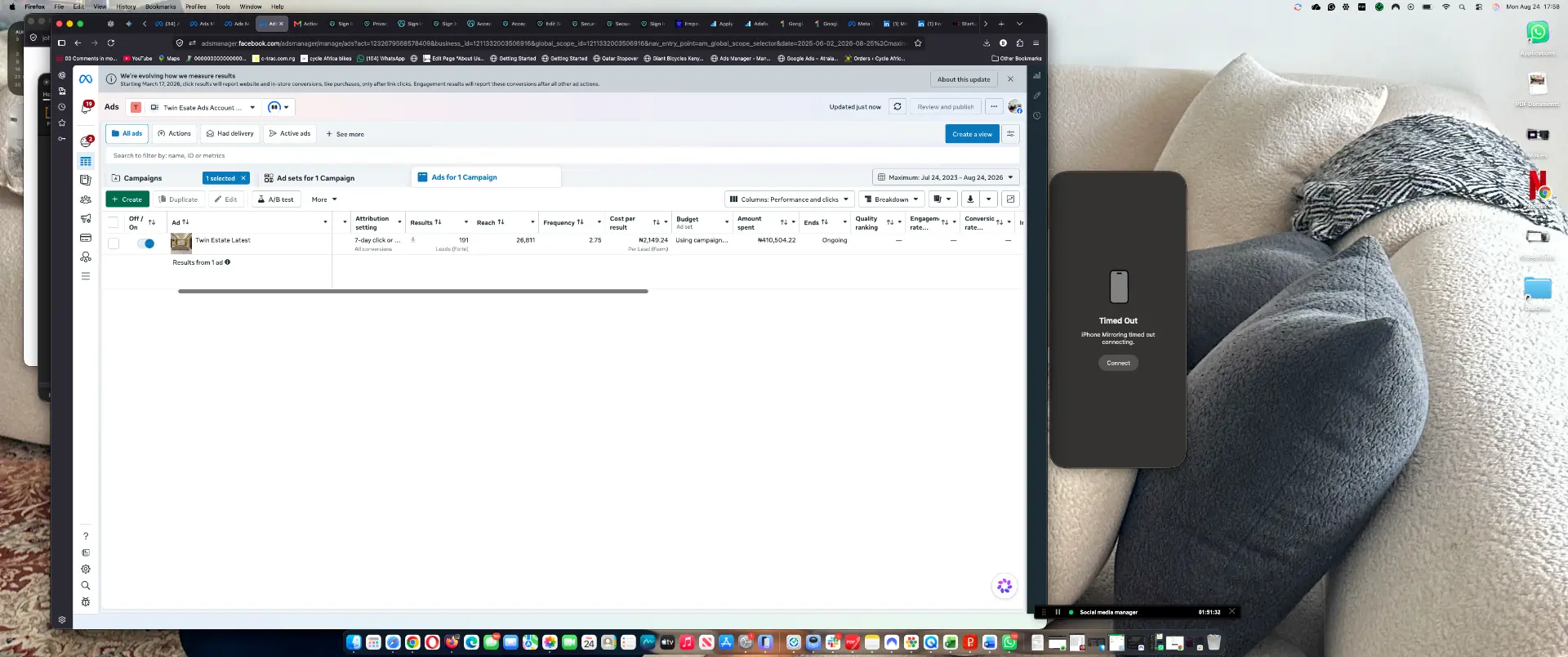This screenshot has width=1568, height=657.
Task: Open the three-dots more options button
Action: 994,107
